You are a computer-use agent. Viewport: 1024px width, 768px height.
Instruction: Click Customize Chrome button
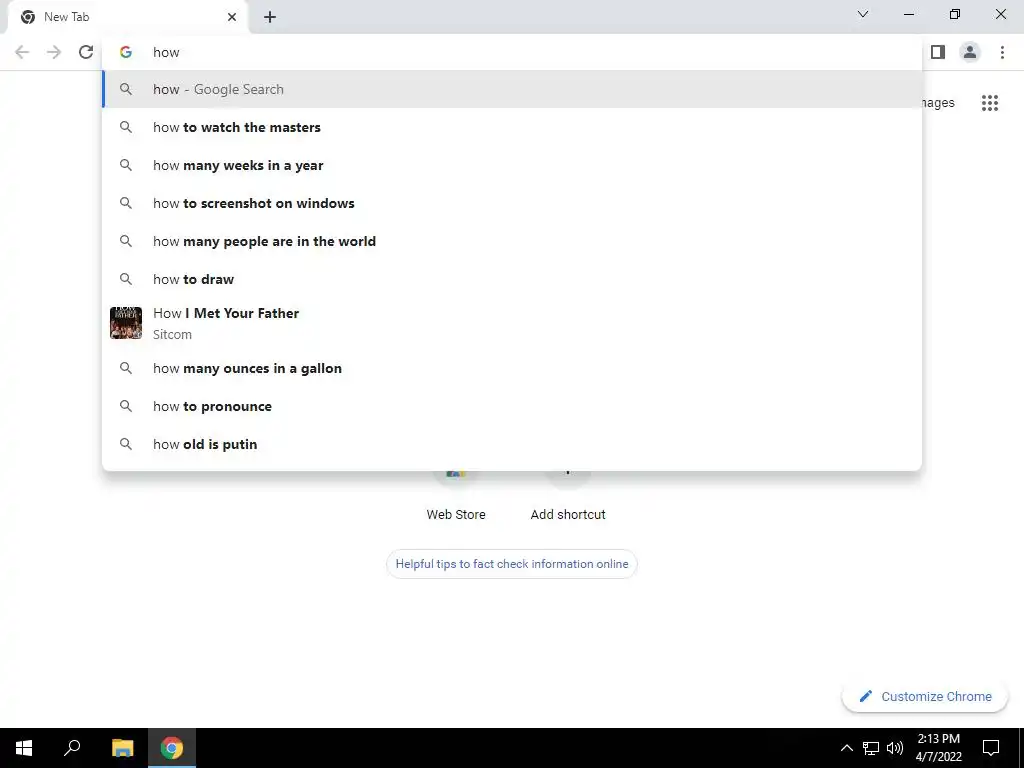(925, 696)
